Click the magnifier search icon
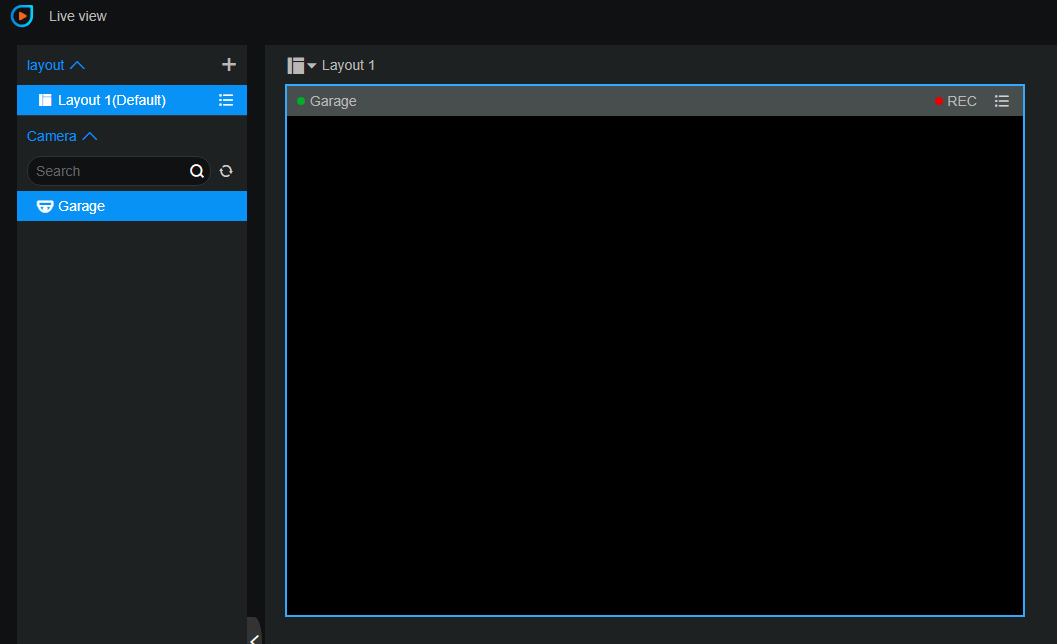 tap(196, 171)
